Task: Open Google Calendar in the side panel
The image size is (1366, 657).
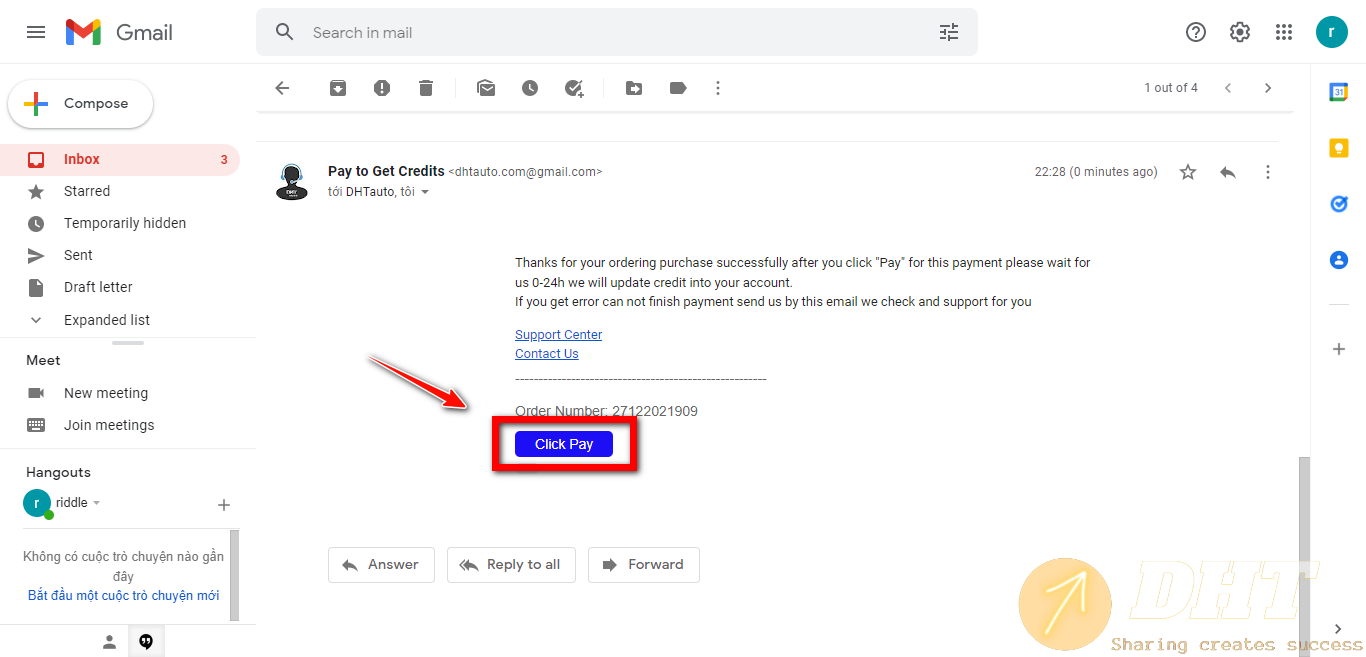Action: coord(1339,92)
